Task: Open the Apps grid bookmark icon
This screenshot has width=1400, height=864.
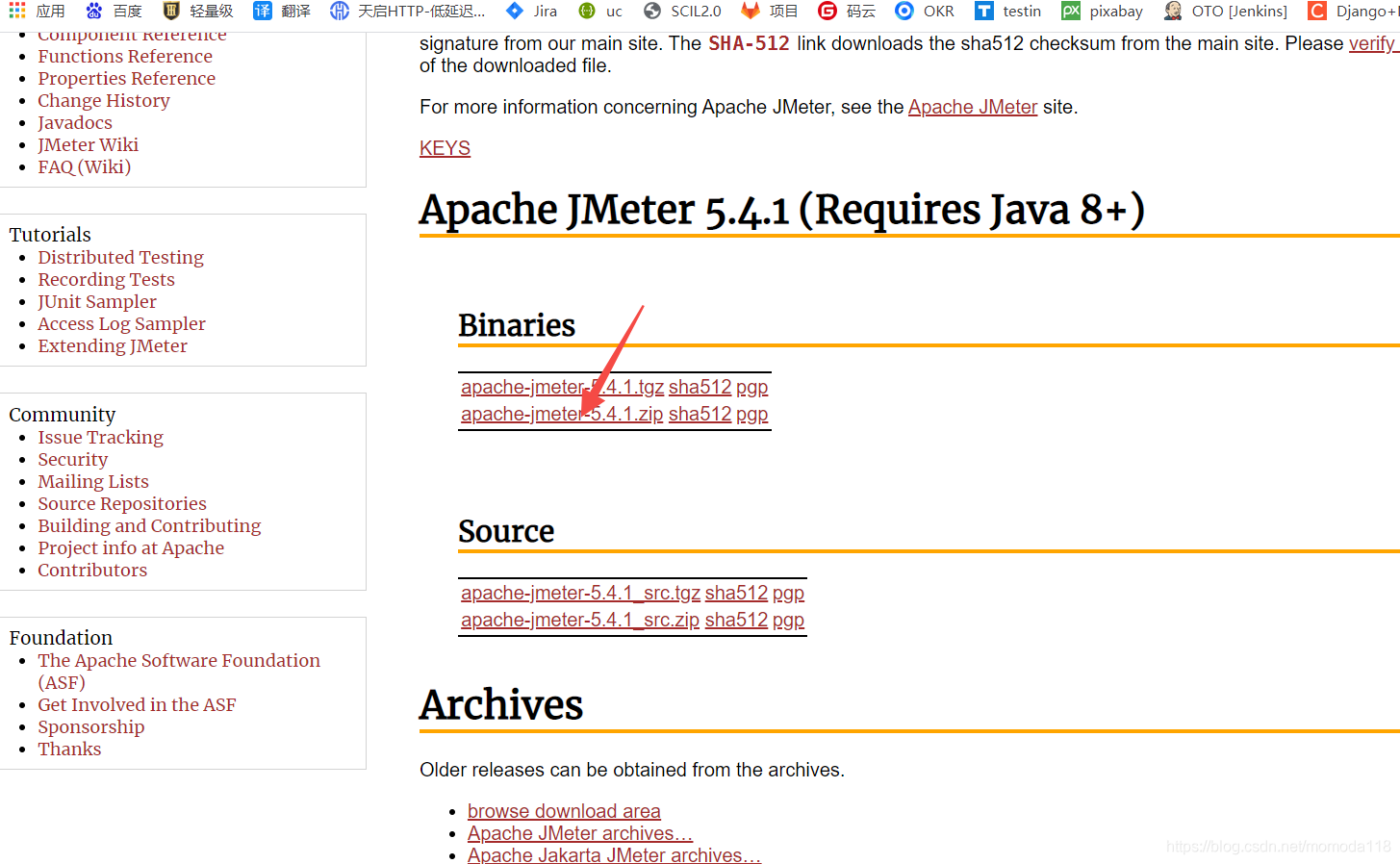Action: tap(16, 11)
